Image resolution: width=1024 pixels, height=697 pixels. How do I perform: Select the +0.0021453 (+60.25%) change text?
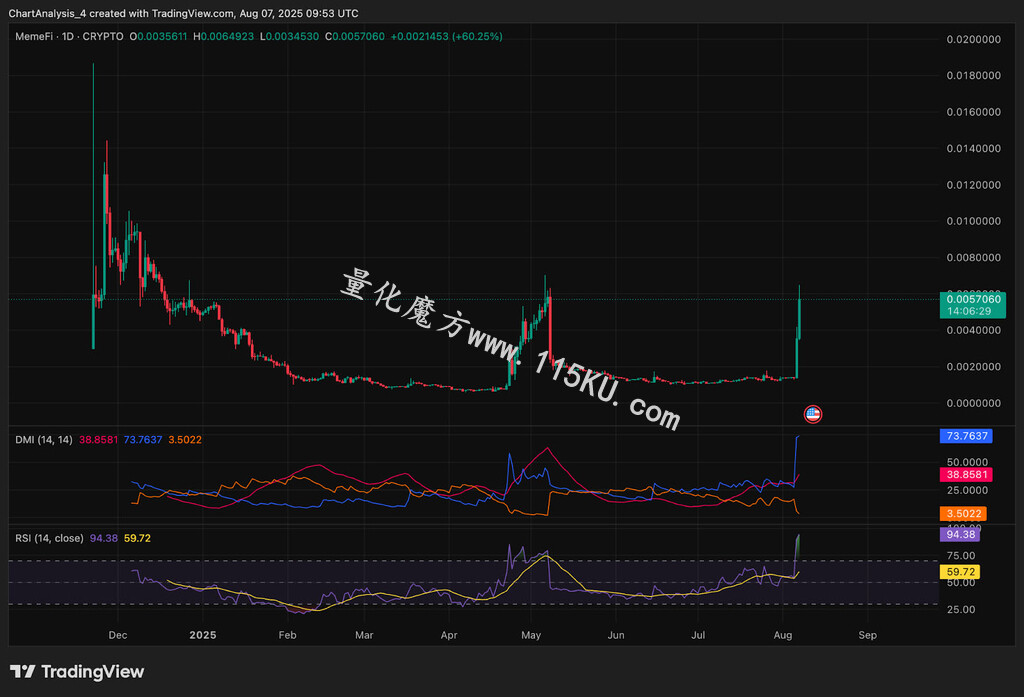(x=447, y=37)
